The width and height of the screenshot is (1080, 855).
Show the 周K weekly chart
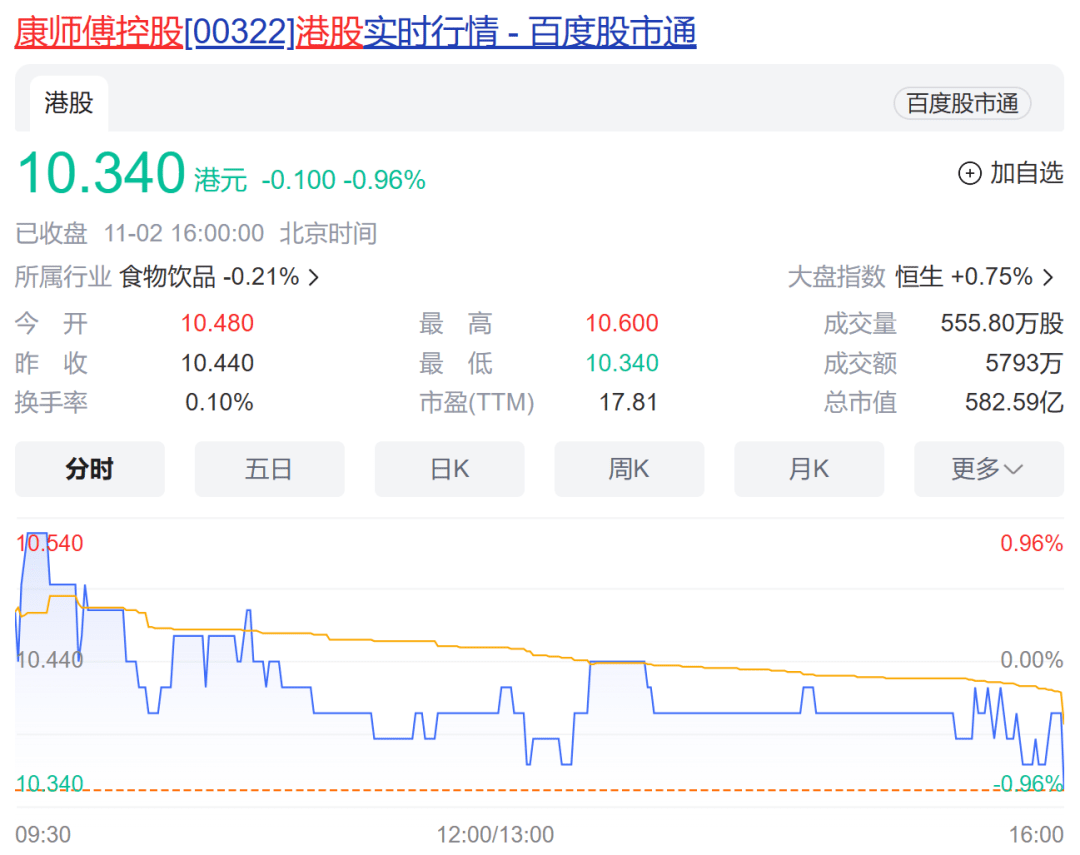click(629, 469)
